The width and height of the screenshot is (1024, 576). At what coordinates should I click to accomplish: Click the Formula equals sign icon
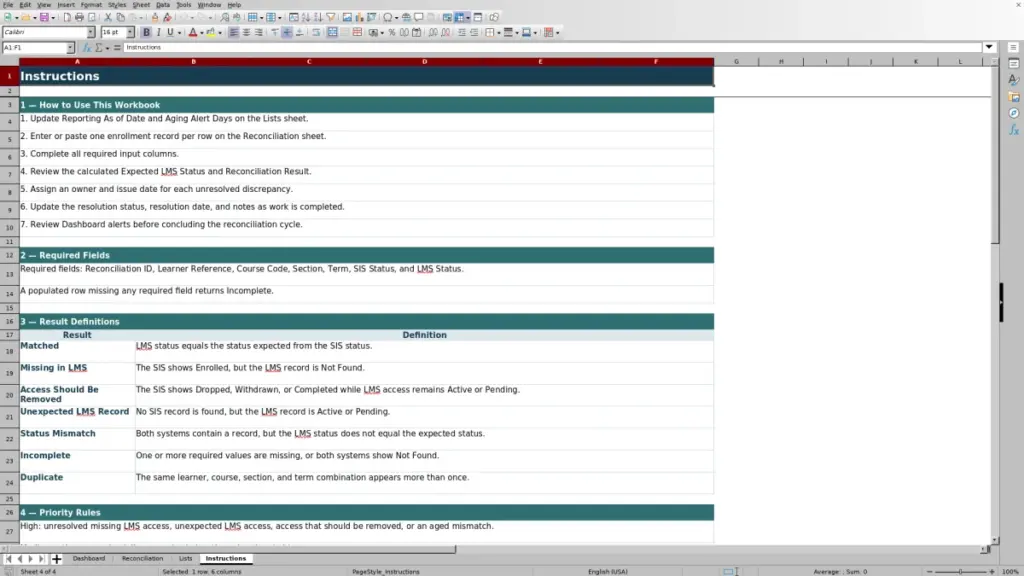click(117, 48)
